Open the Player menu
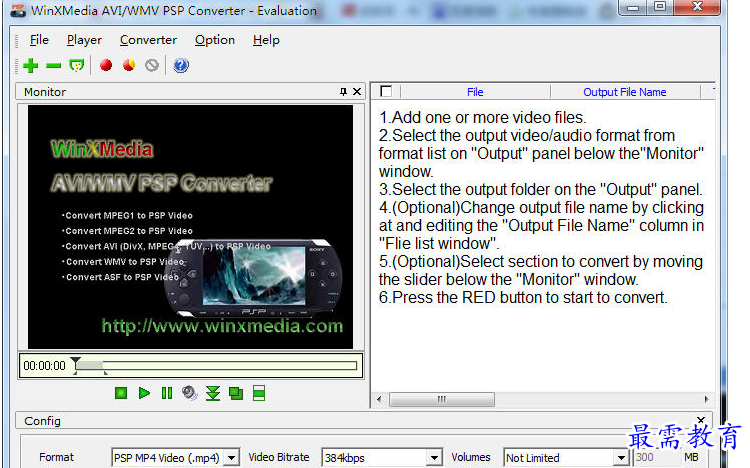This screenshot has height=468, width=750. (84, 40)
